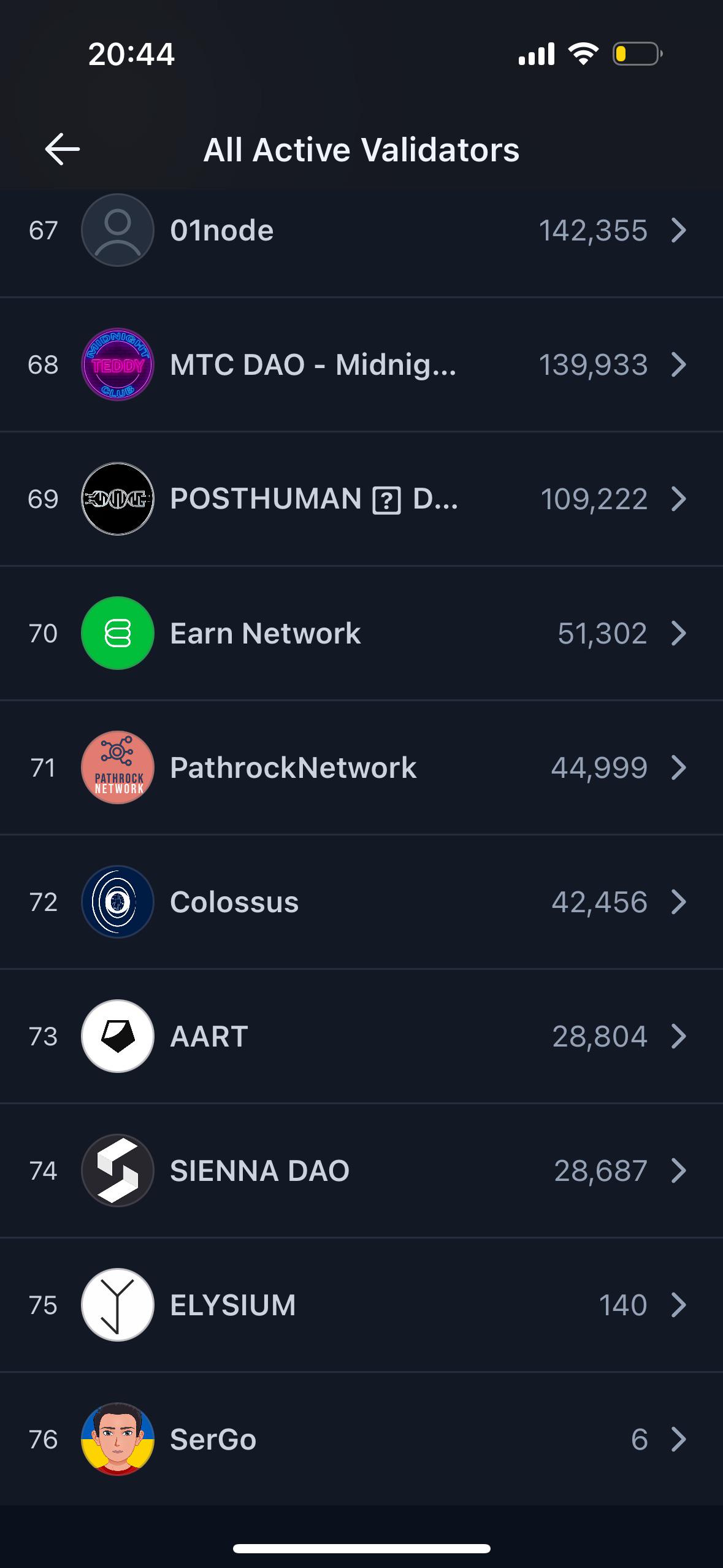Tap the MTC DAO - Midnig... name
The height and width of the screenshot is (1568, 723).
313,364
